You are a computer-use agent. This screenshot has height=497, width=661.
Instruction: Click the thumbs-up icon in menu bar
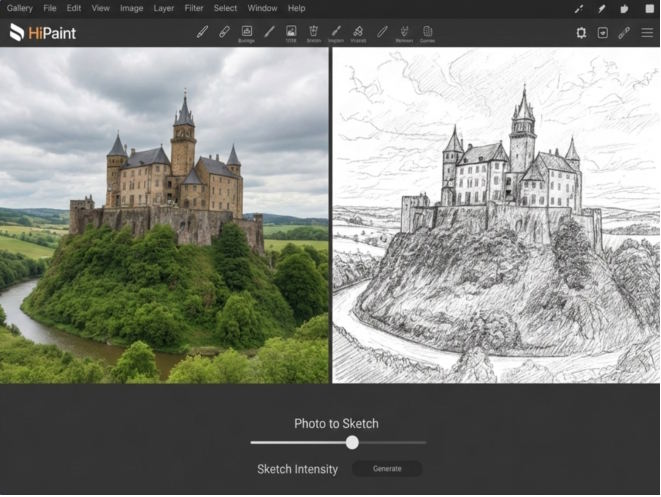pyautogui.click(x=625, y=8)
